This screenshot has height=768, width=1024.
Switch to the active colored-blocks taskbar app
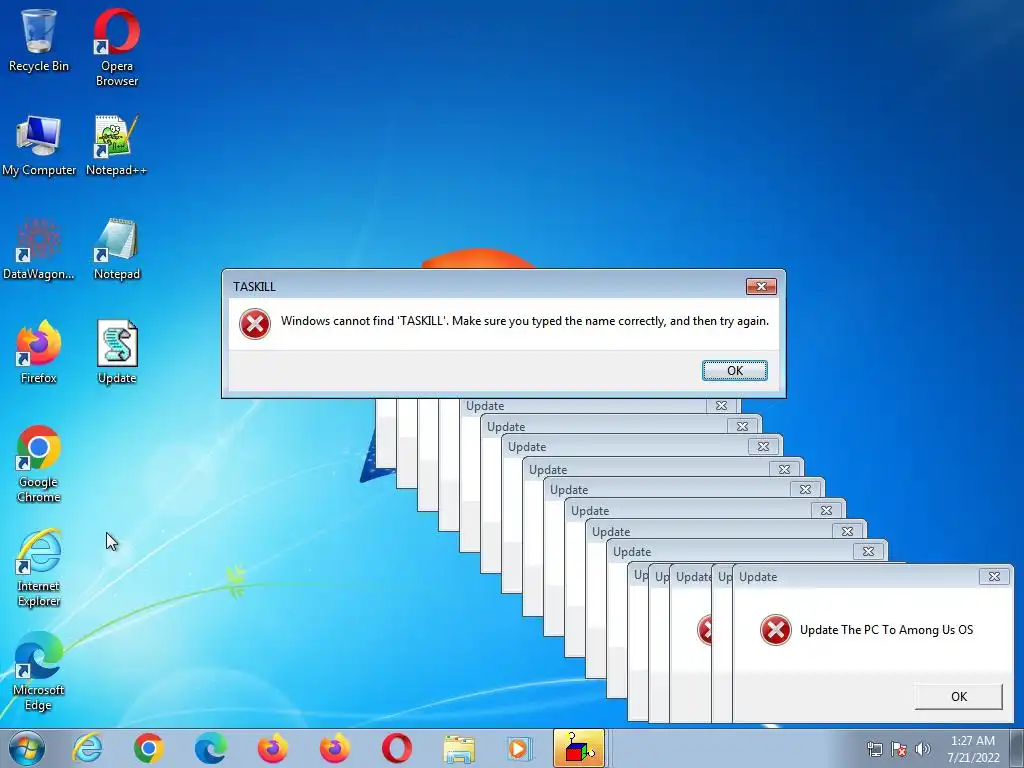[579, 748]
